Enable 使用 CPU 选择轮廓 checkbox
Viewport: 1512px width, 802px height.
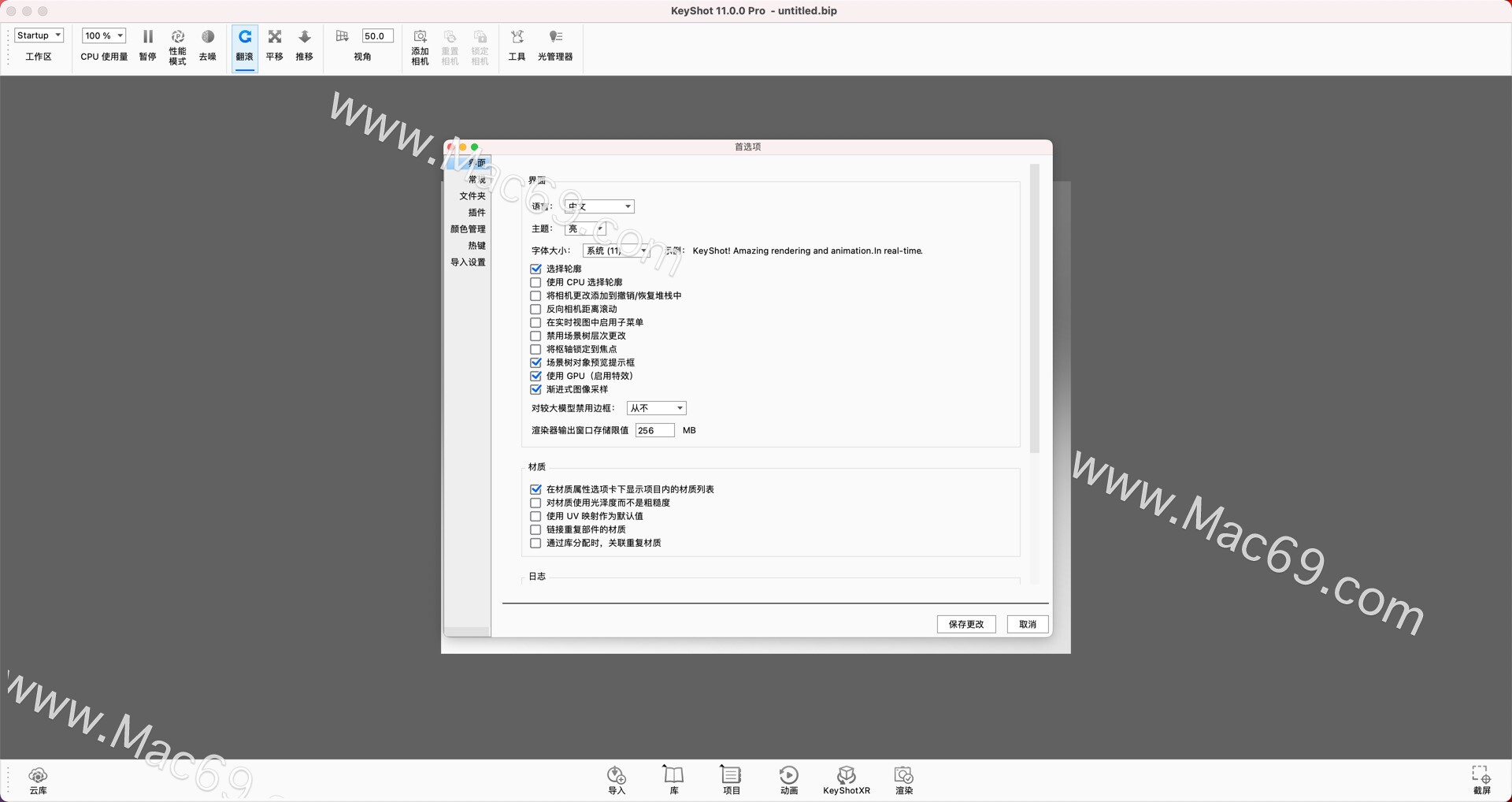click(536, 283)
